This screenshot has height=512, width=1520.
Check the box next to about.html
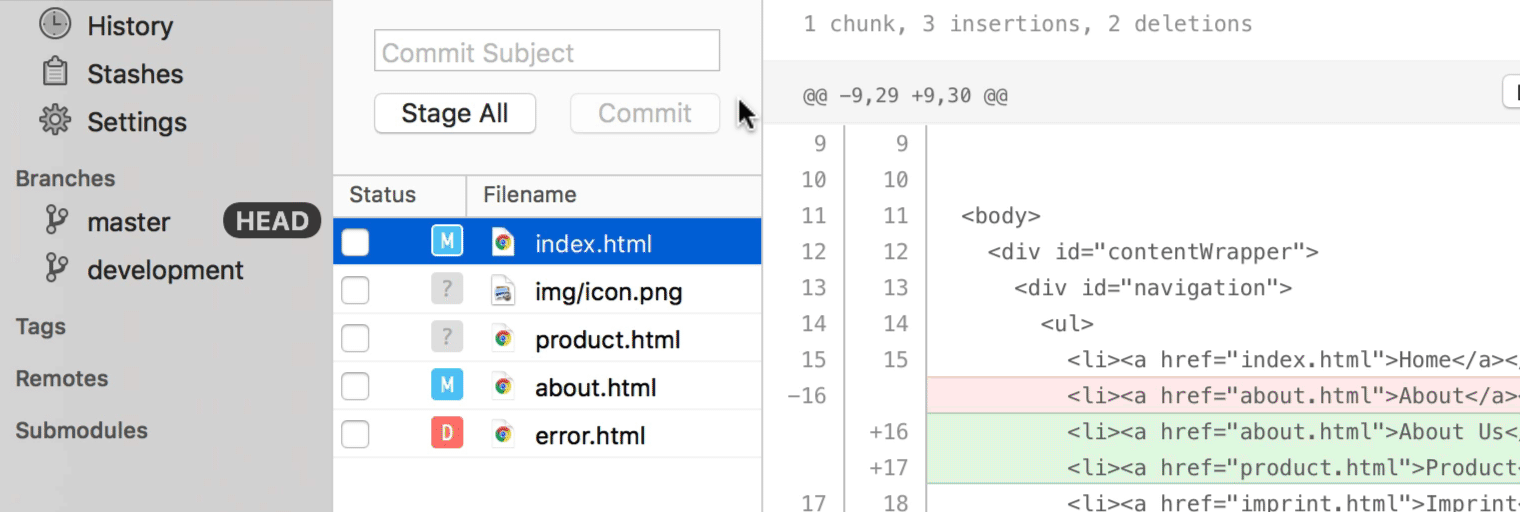355,386
